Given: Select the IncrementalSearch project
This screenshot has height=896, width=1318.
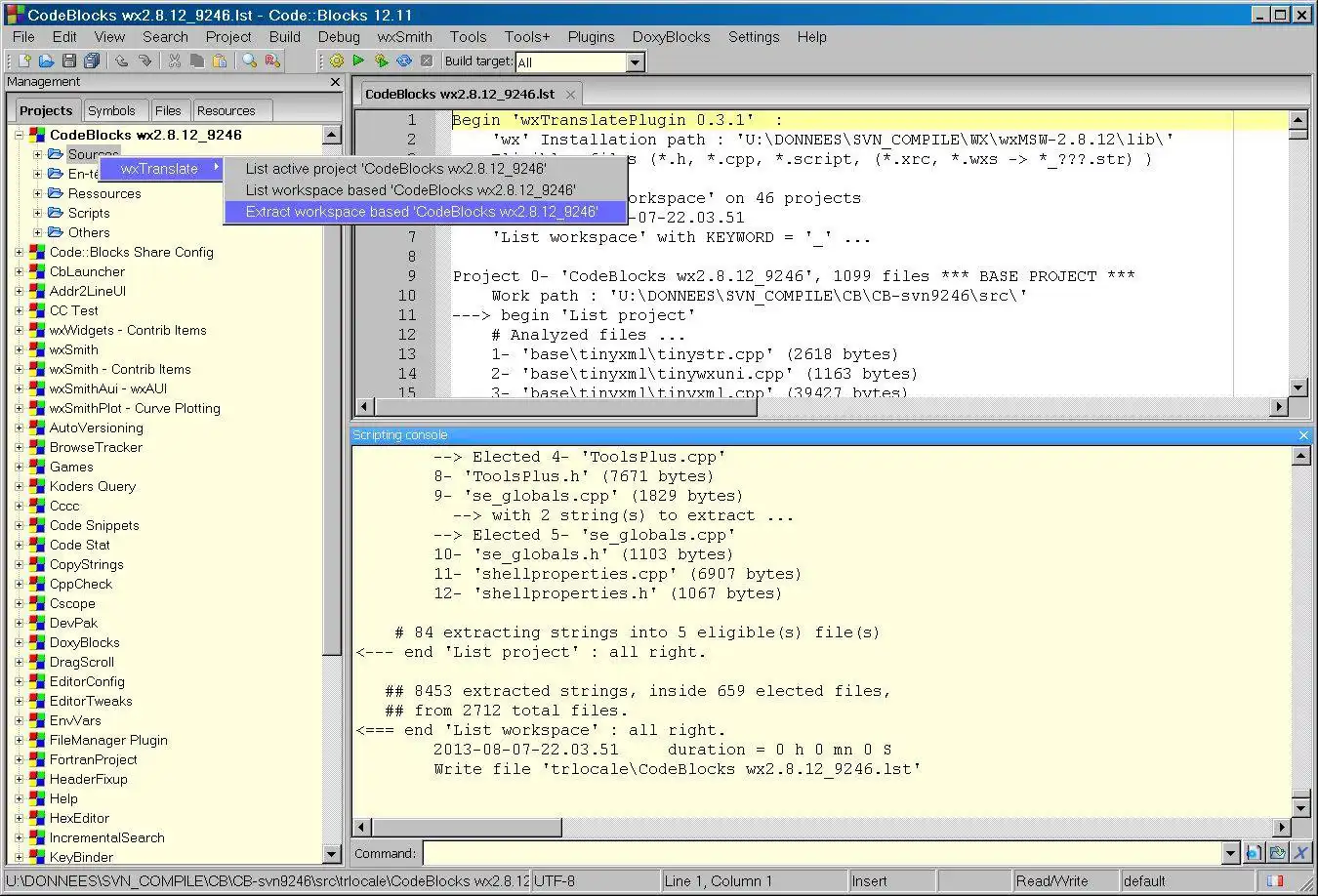Looking at the screenshot, I should pyautogui.click(x=106, y=837).
